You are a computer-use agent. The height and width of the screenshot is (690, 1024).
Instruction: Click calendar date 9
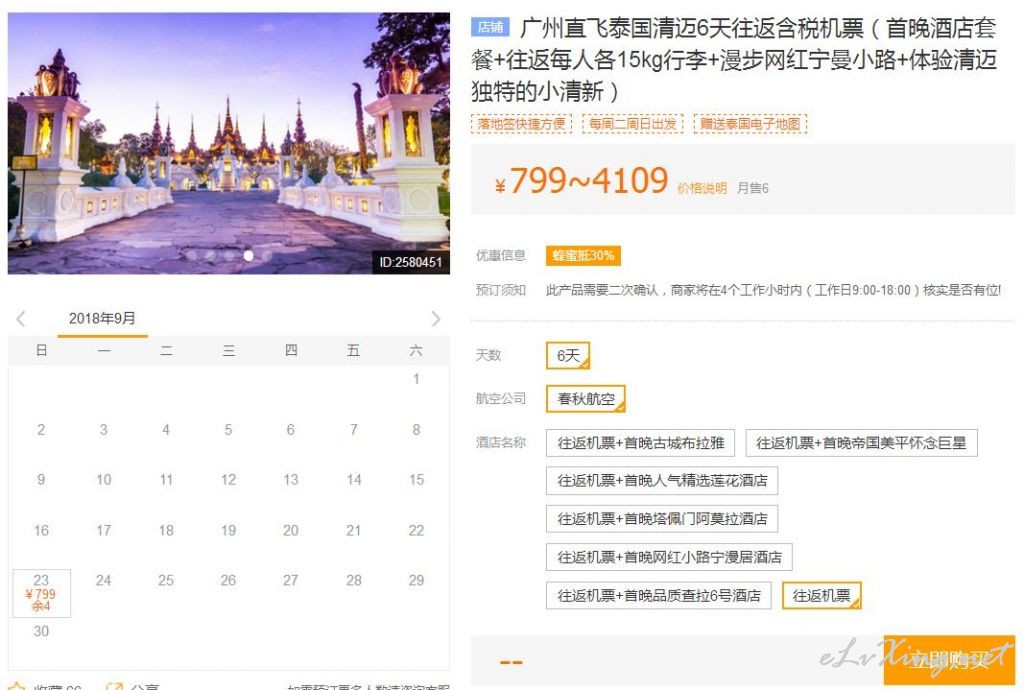[41, 480]
